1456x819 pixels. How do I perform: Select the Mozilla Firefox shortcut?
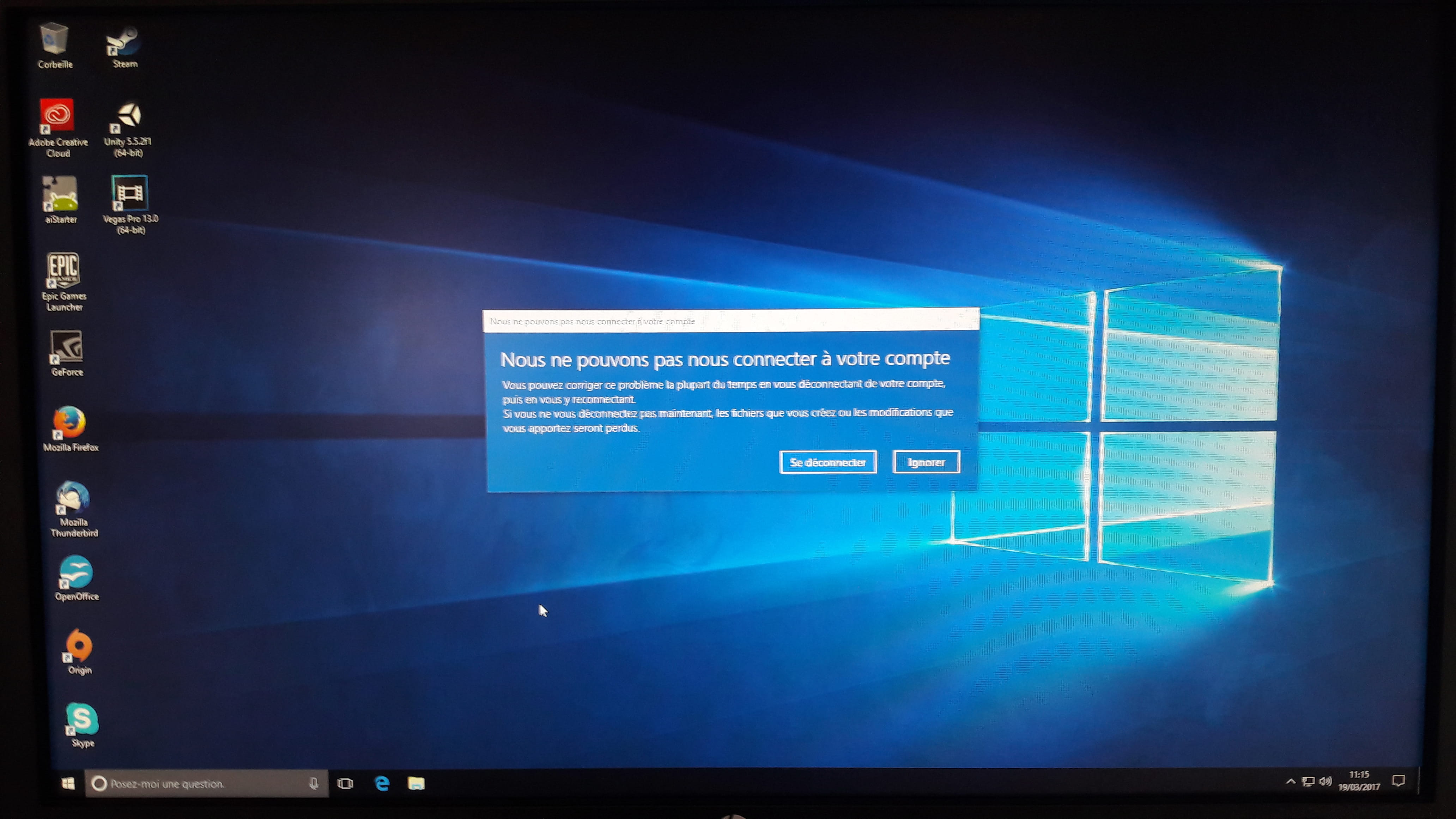coord(70,429)
